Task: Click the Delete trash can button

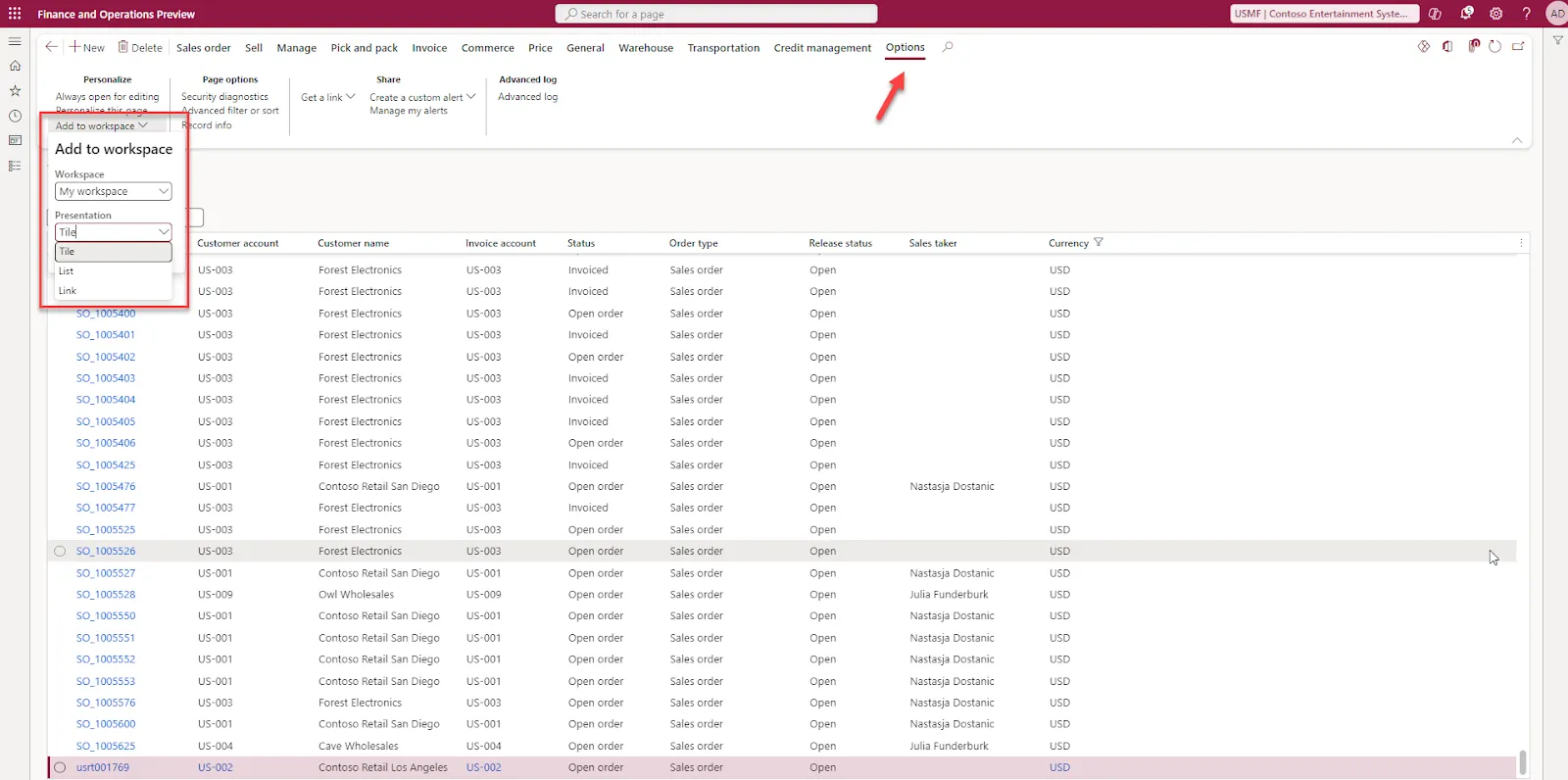Action: click(140, 47)
